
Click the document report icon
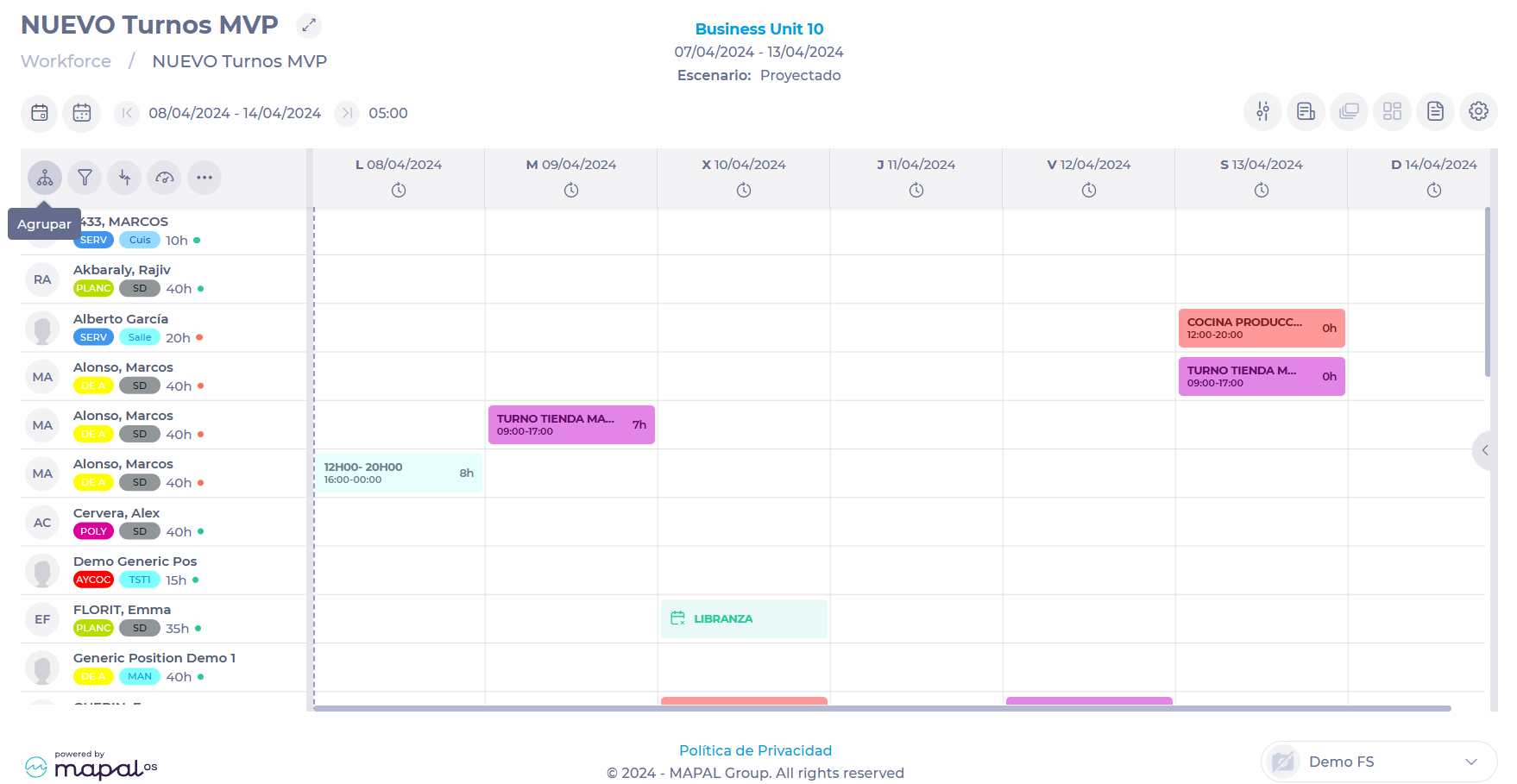click(1435, 112)
